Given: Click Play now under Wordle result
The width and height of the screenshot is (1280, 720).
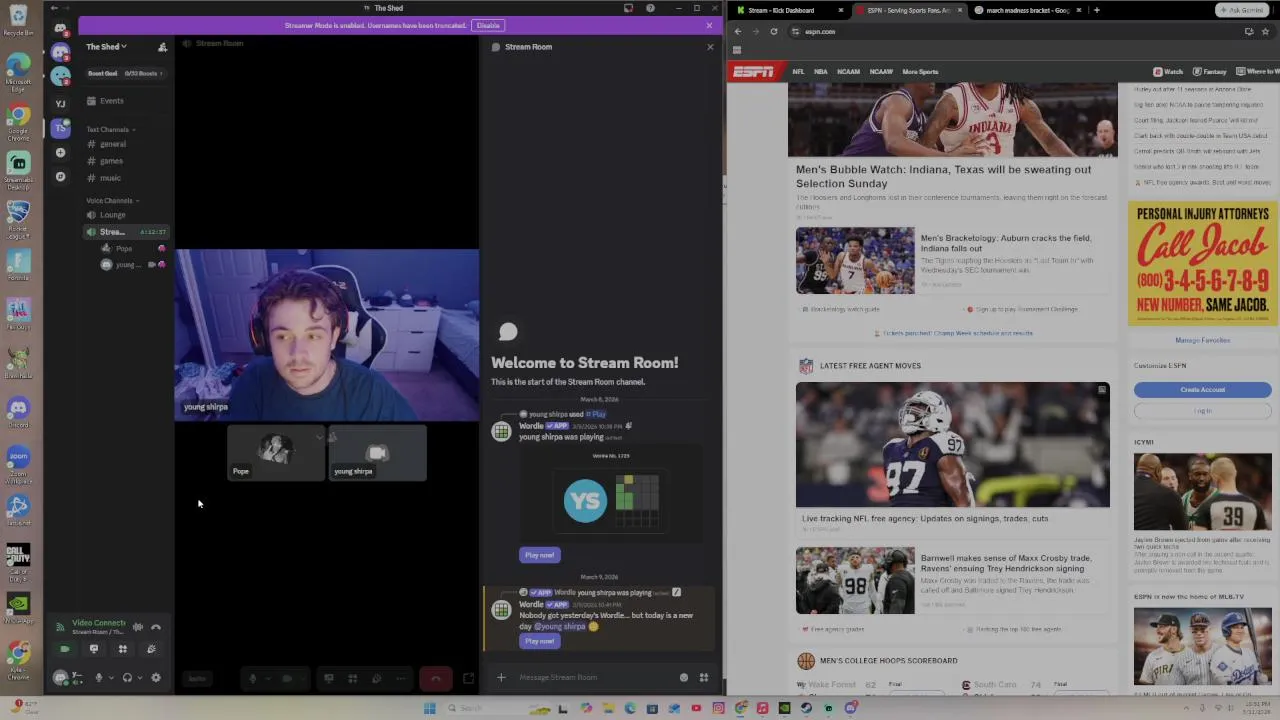Looking at the screenshot, I should coord(540,555).
